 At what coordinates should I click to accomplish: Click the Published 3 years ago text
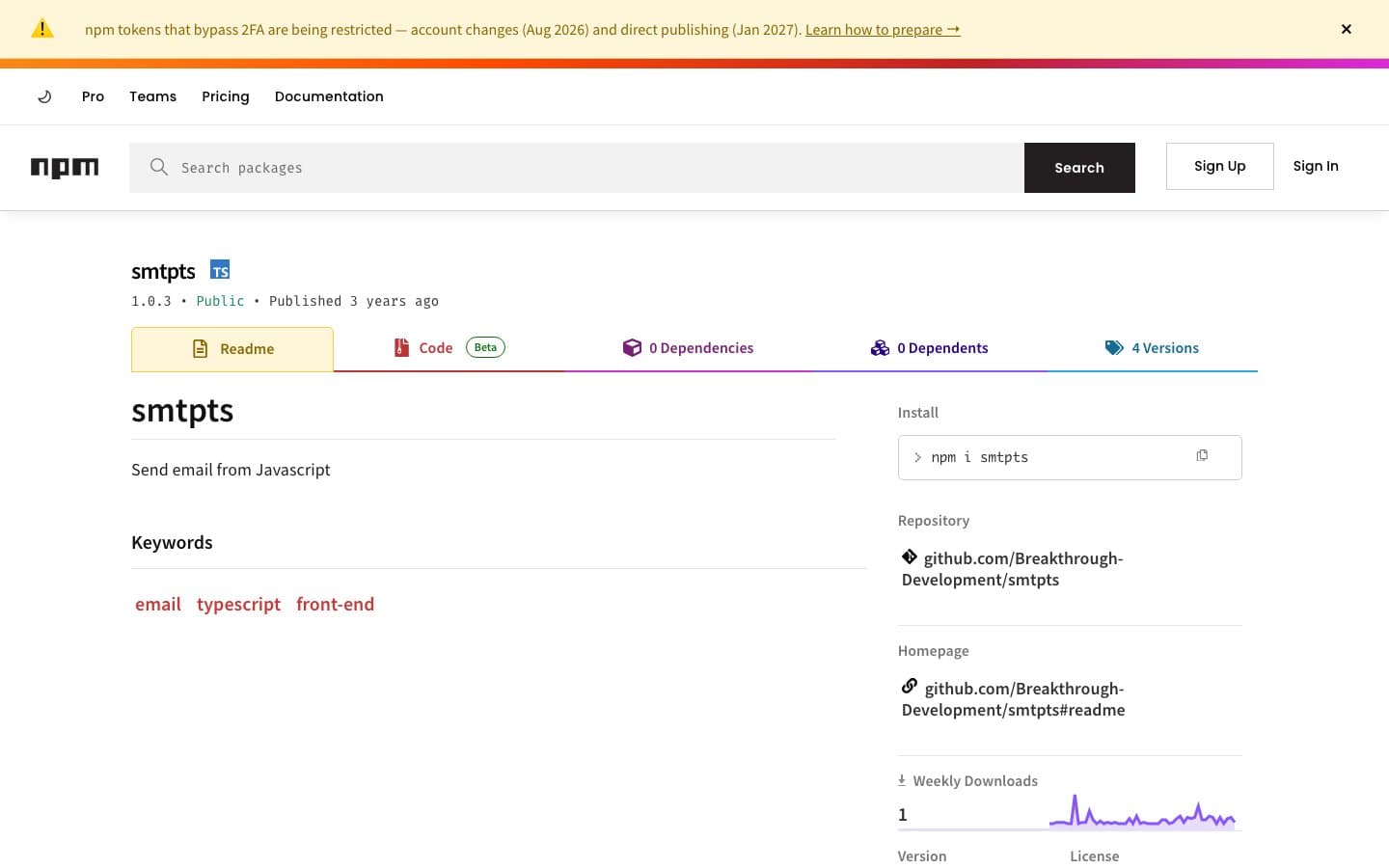coord(354,301)
